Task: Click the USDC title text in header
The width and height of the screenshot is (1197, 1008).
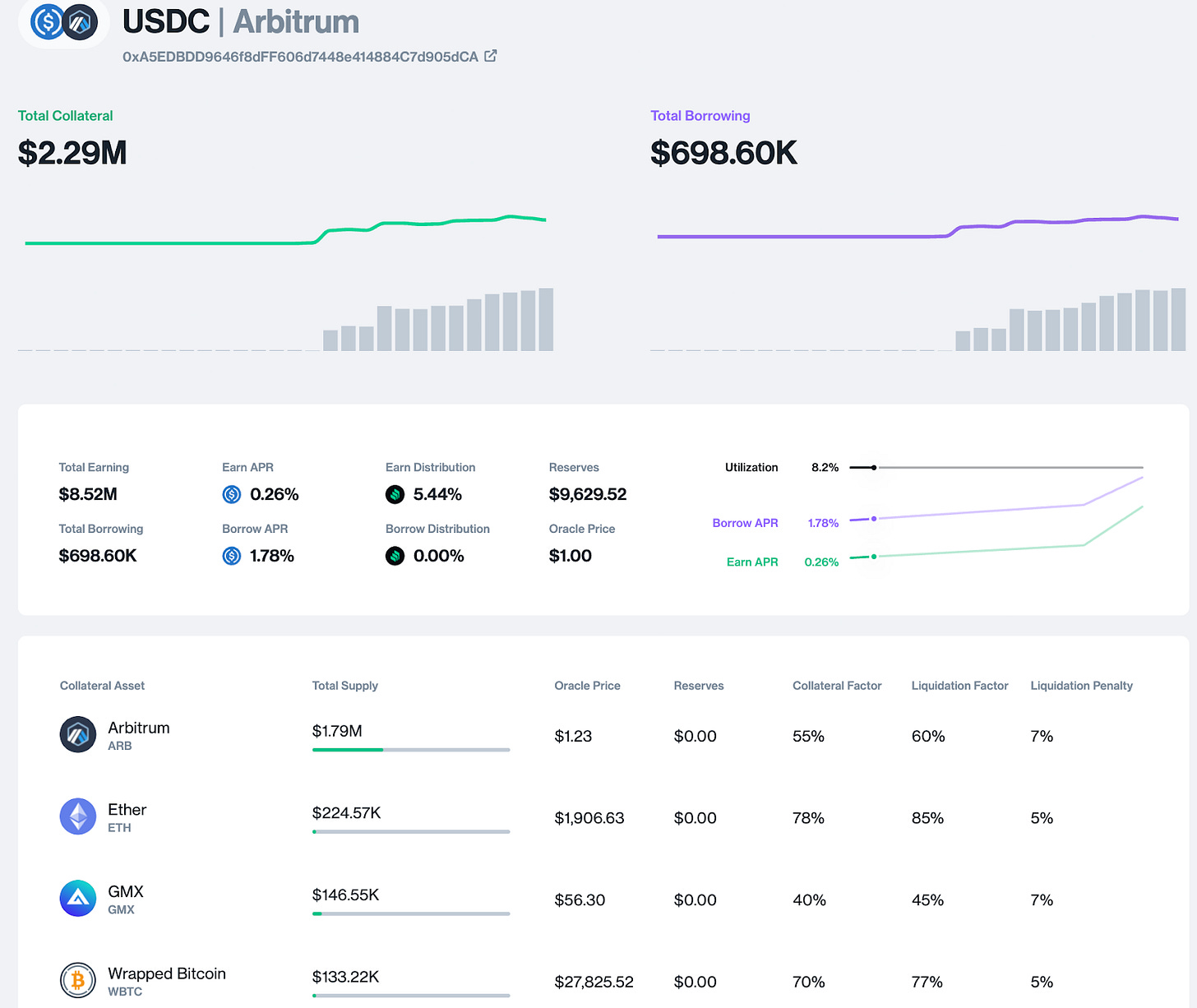Action: [166, 21]
